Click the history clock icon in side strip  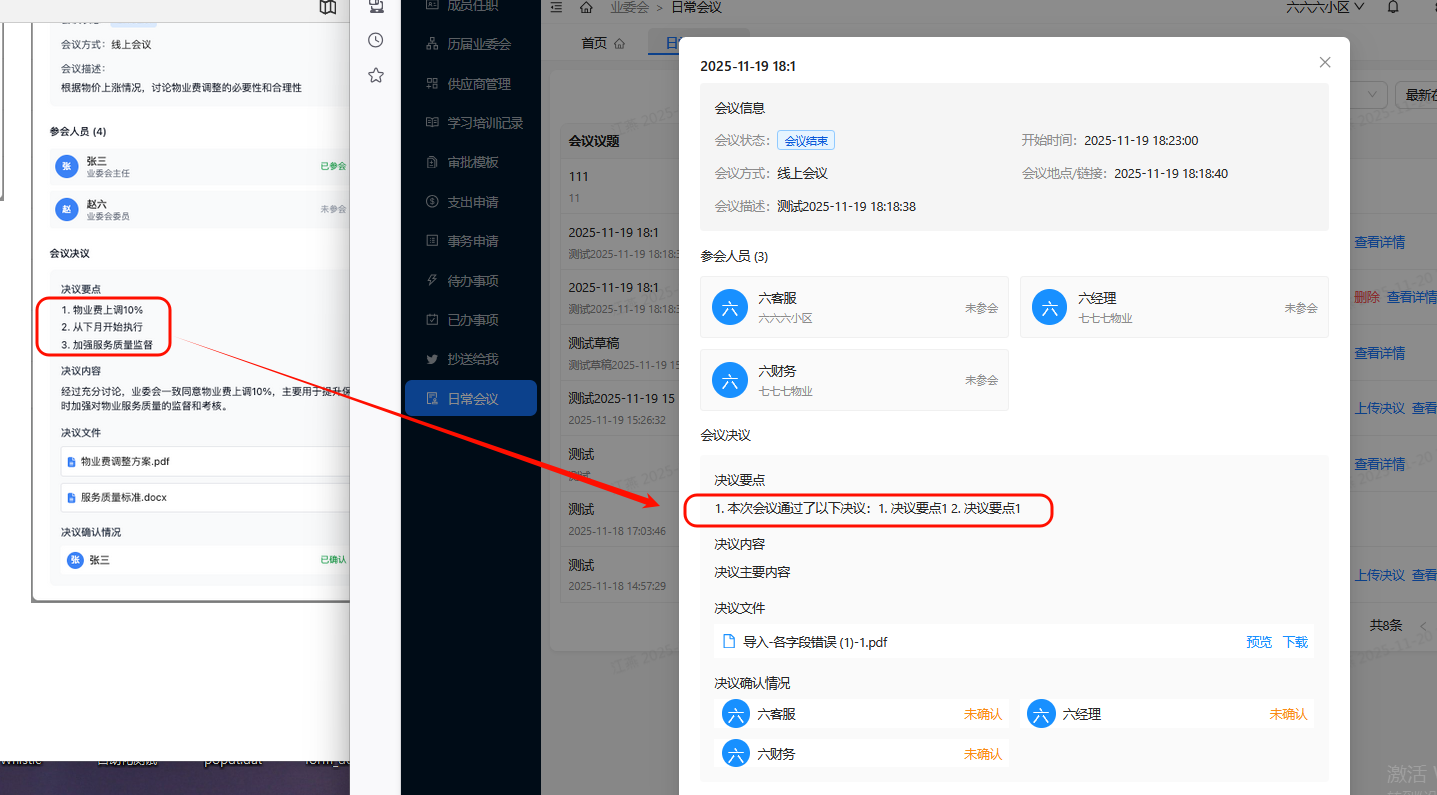coord(376,40)
